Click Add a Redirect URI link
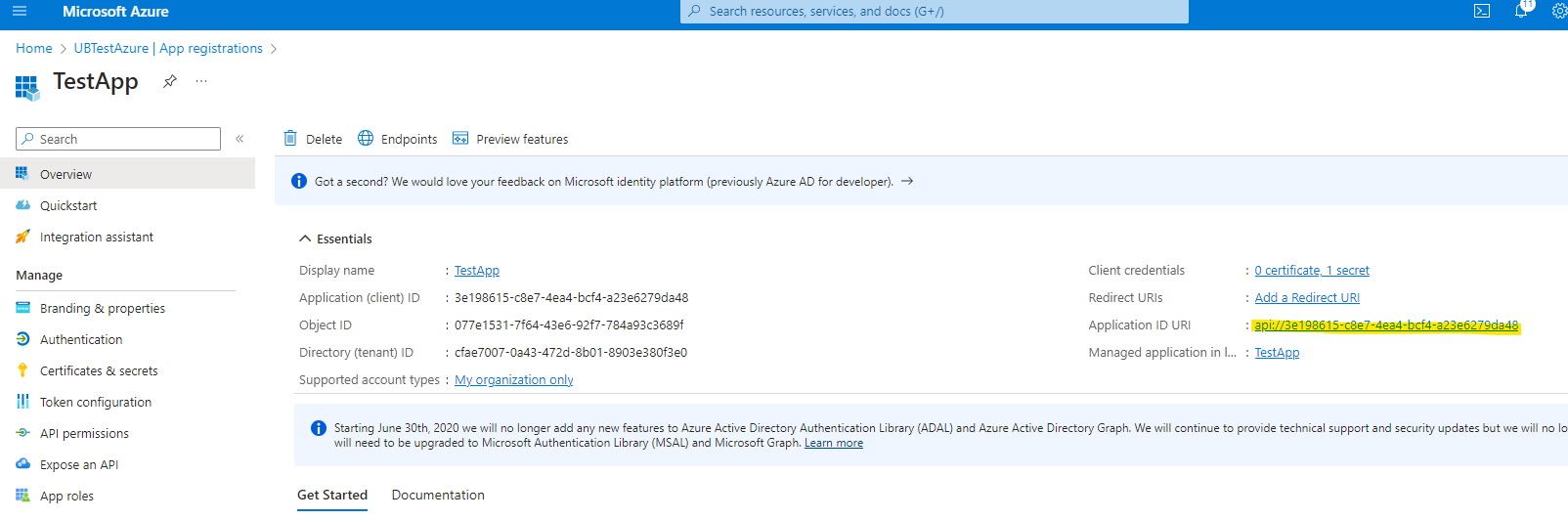 pyautogui.click(x=1307, y=297)
